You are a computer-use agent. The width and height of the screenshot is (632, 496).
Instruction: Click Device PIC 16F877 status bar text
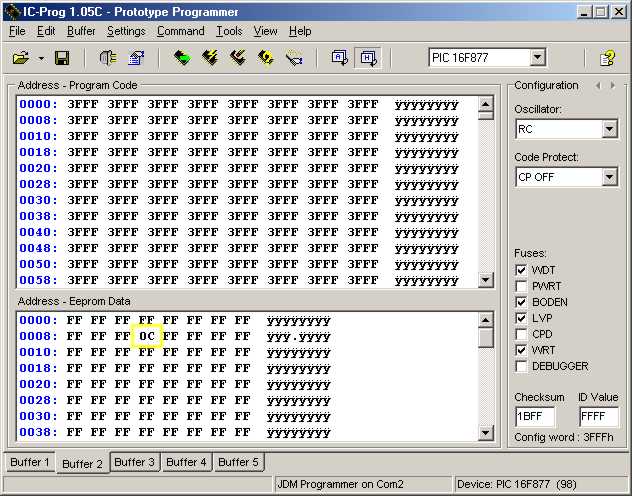517,484
